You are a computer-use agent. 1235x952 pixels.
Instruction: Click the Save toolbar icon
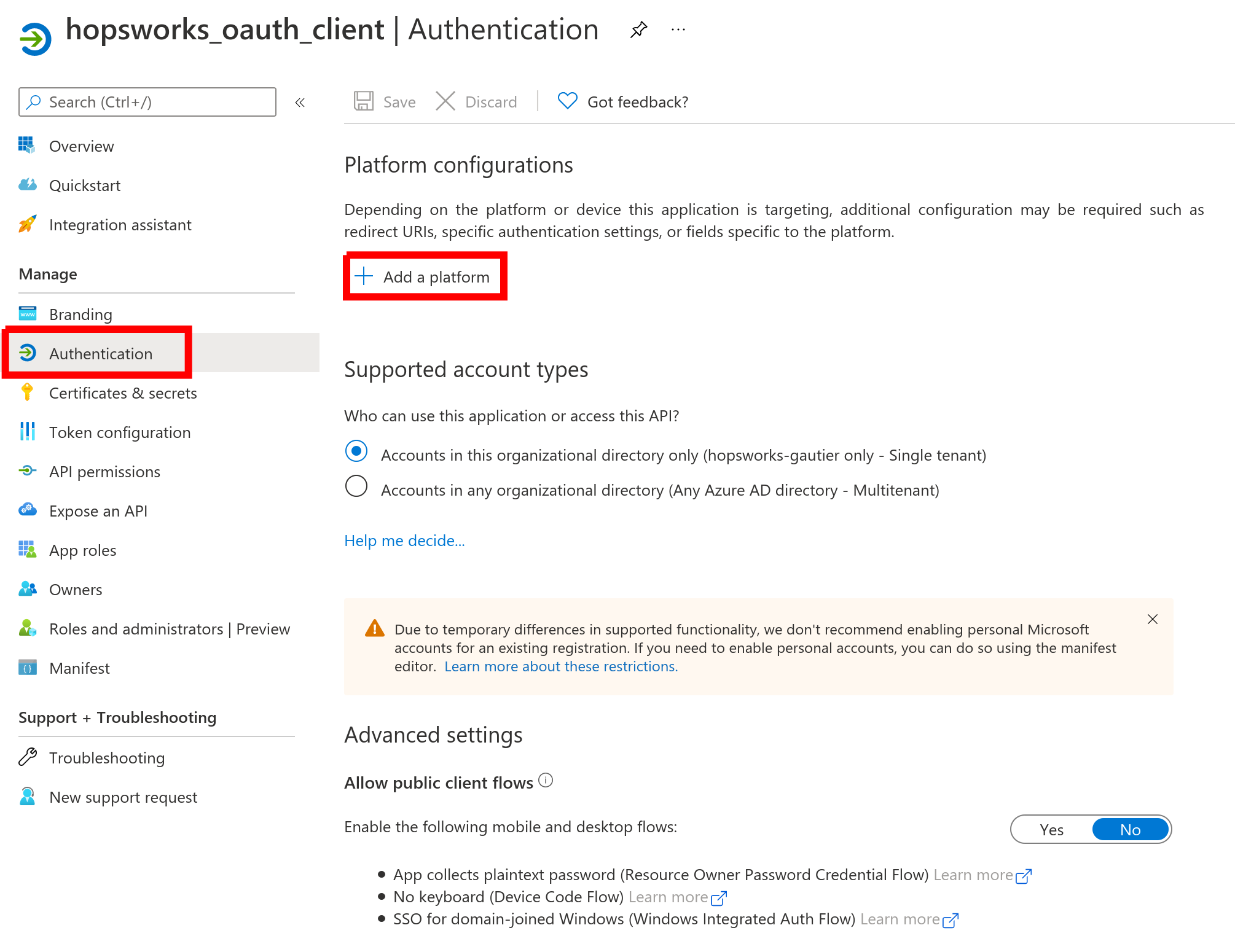pyautogui.click(x=364, y=101)
